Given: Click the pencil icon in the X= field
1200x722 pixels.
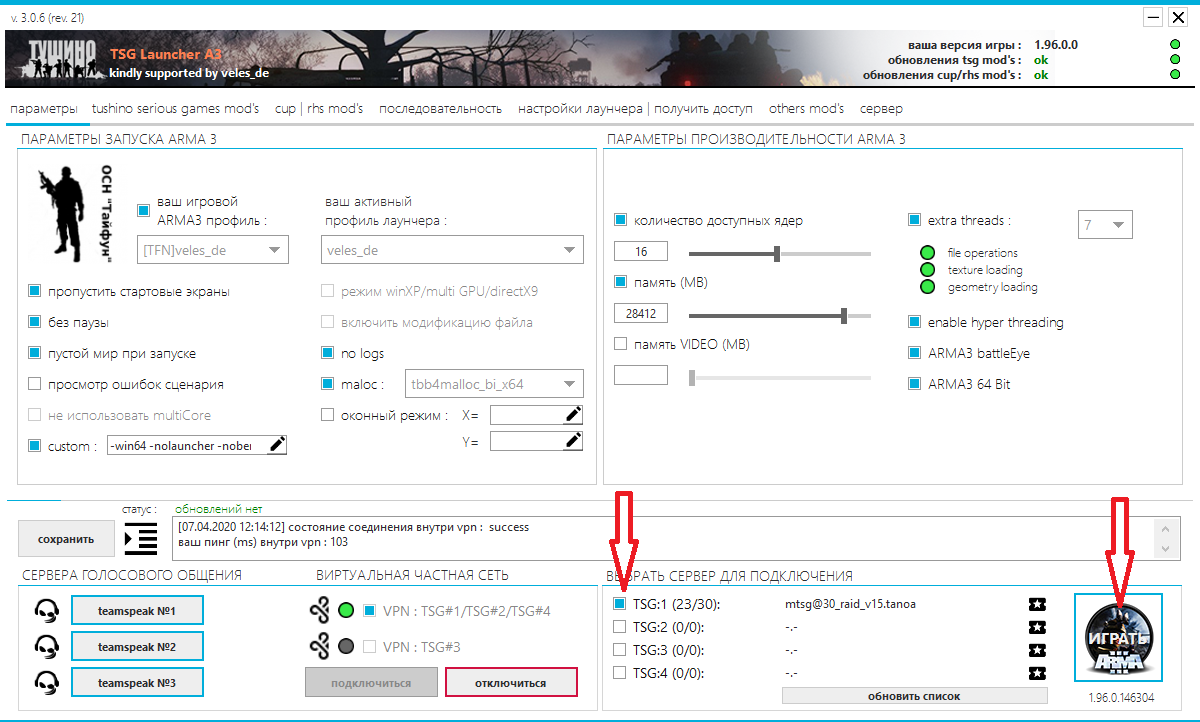Looking at the screenshot, I should 573,414.
